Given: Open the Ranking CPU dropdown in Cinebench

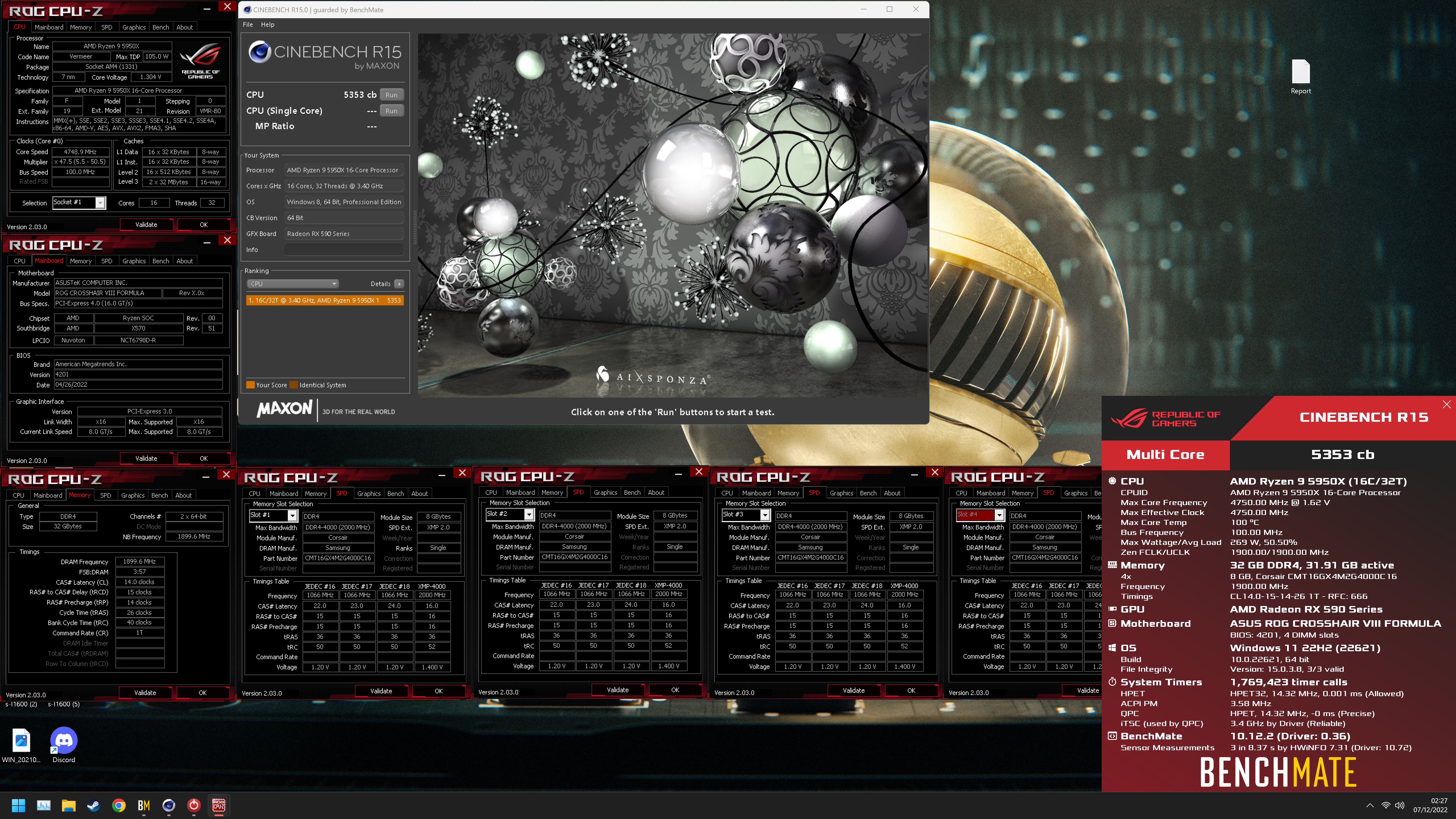Looking at the screenshot, I should click(x=292, y=284).
